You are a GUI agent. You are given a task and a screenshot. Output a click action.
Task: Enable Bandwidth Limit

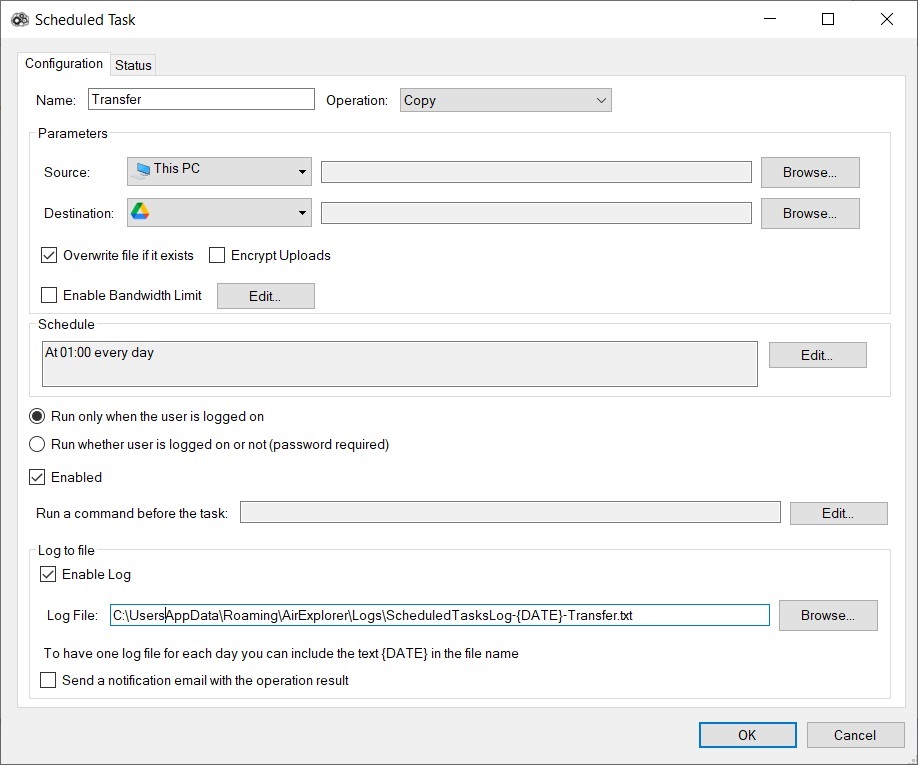point(49,295)
